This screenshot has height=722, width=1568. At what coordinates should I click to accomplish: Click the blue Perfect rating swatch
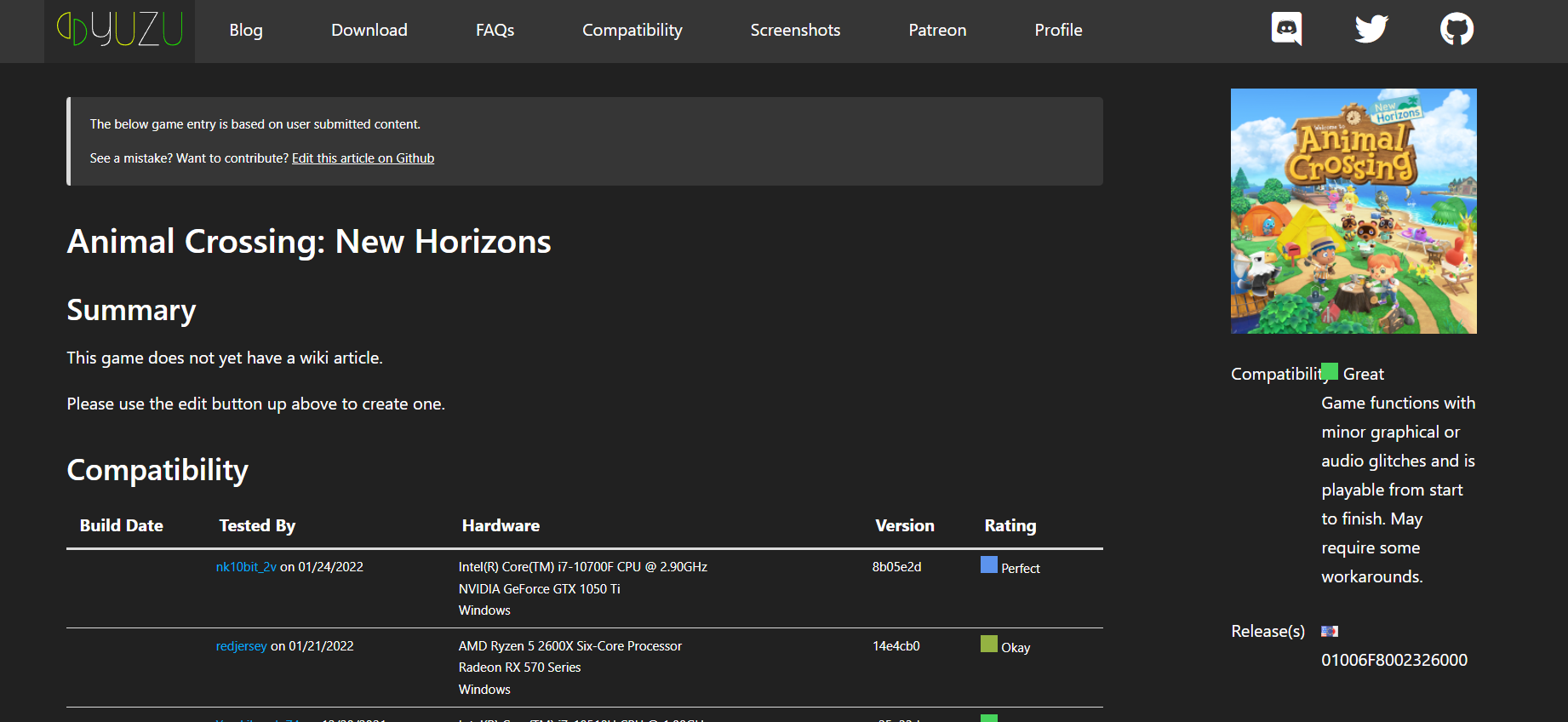click(989, 564)
